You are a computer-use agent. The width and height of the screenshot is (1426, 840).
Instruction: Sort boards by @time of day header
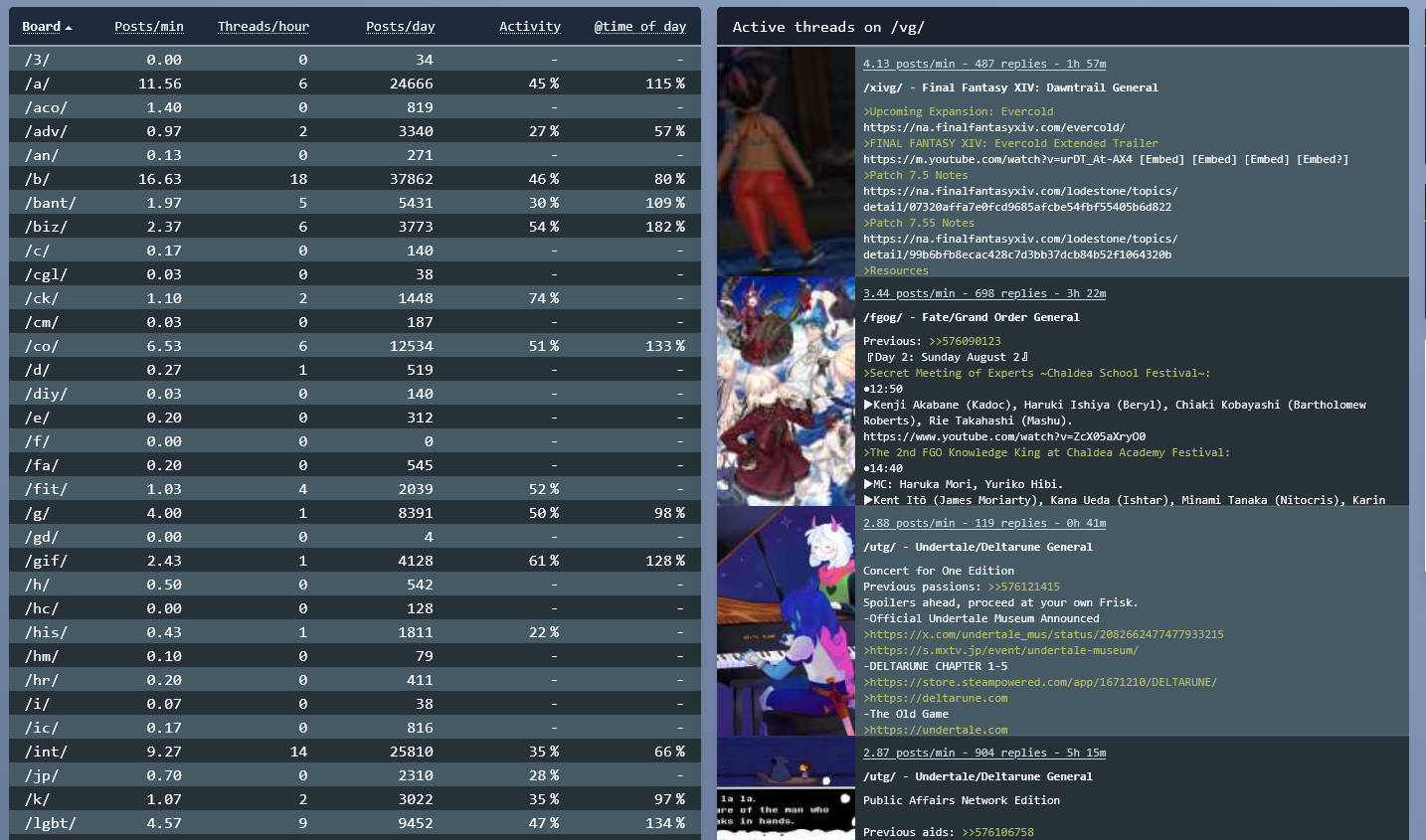[x=640, y=27]
